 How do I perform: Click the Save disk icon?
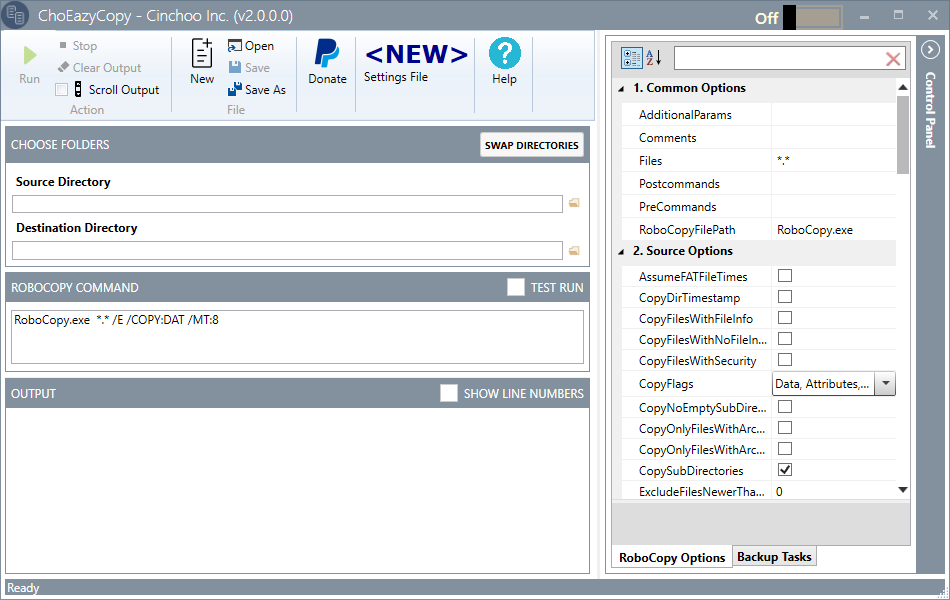pos(234,67)
